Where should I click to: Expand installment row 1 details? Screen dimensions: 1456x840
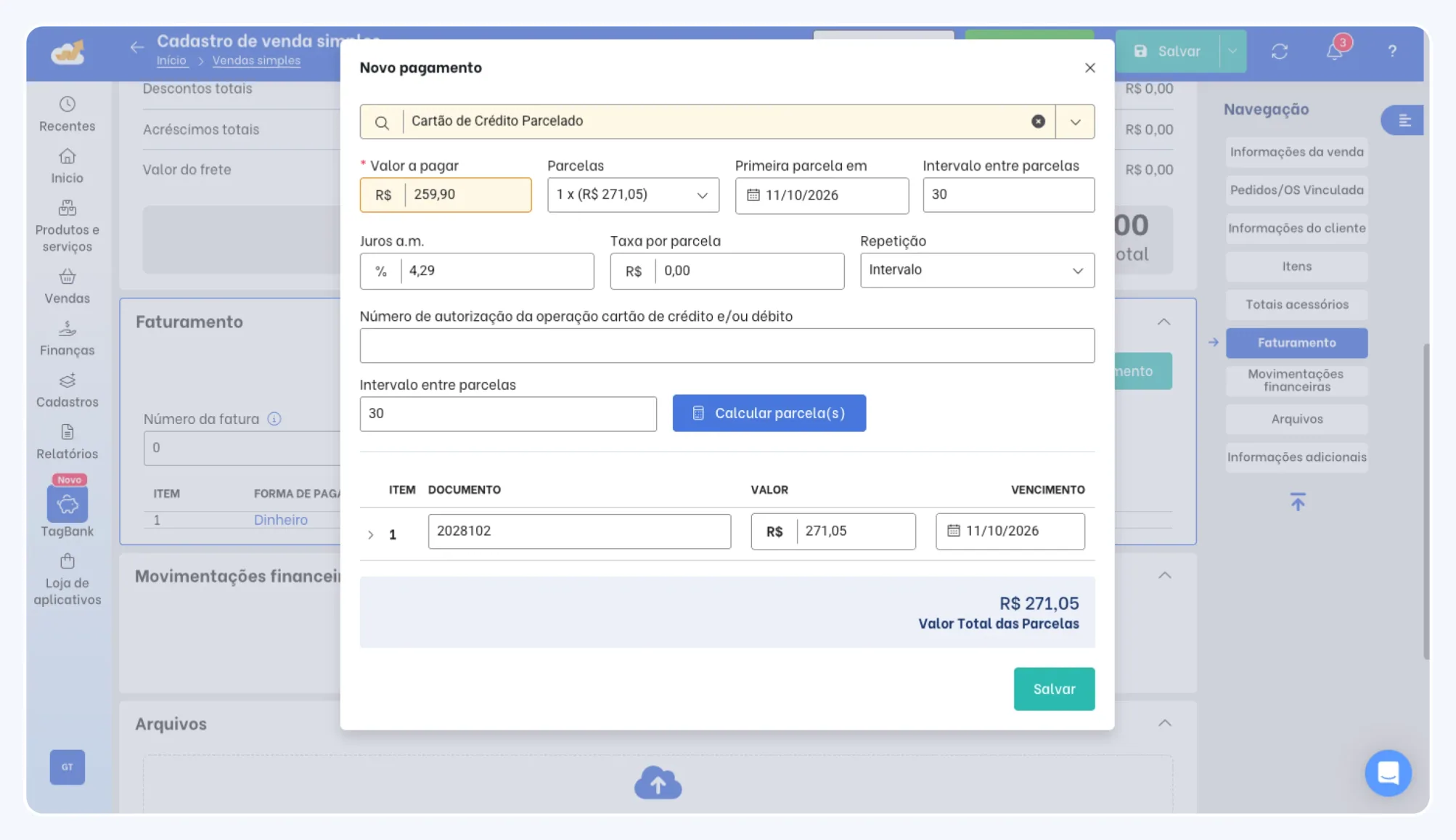(370, 535)
